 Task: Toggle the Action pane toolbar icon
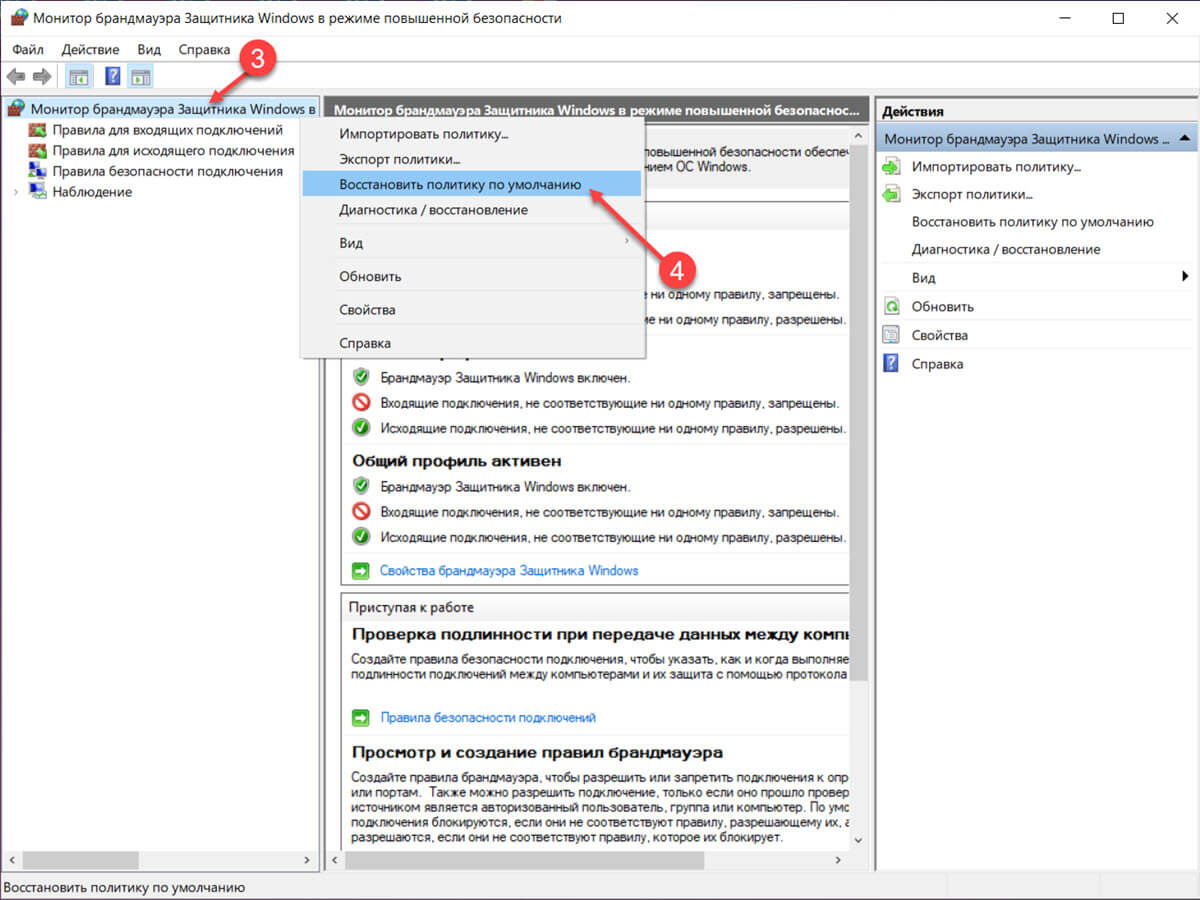tap(140, 77)
